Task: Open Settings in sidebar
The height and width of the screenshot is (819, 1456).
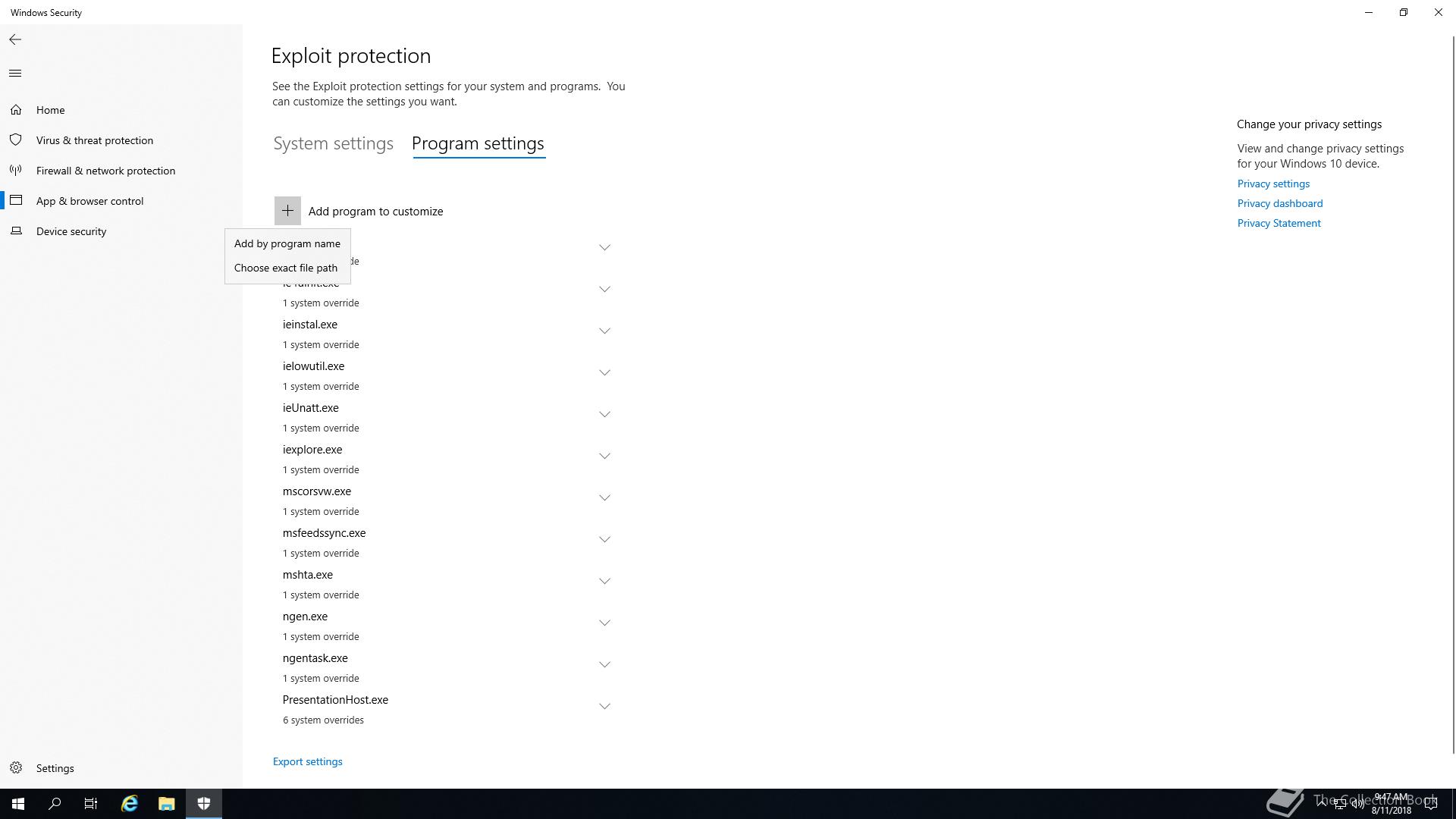Action: point(55,768)
